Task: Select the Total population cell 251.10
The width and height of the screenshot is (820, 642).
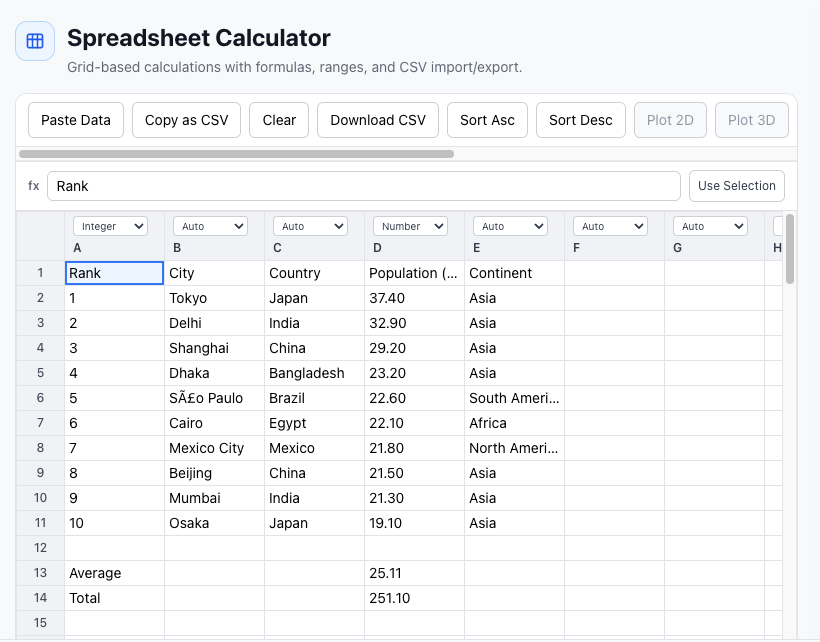Action: pos(414,598)
